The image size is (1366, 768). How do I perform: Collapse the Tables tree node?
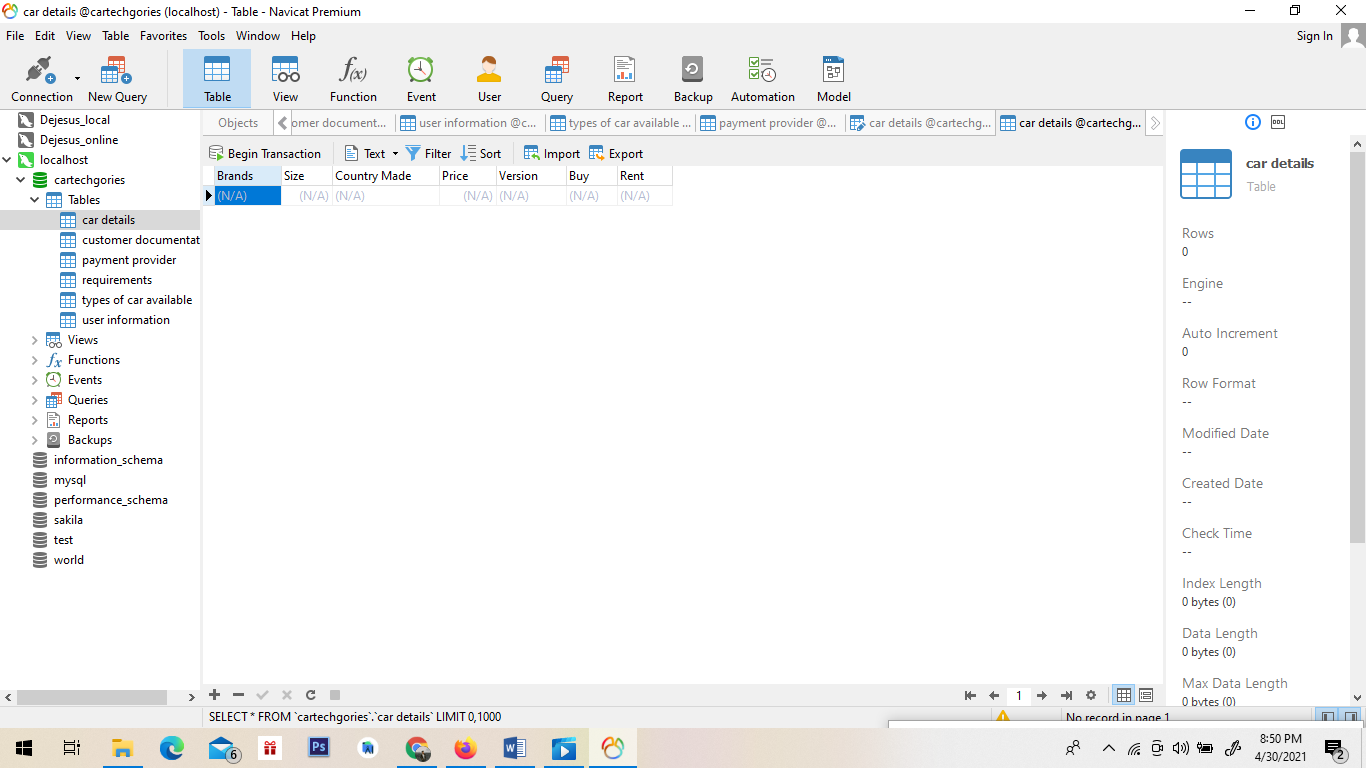coord(35,200)
